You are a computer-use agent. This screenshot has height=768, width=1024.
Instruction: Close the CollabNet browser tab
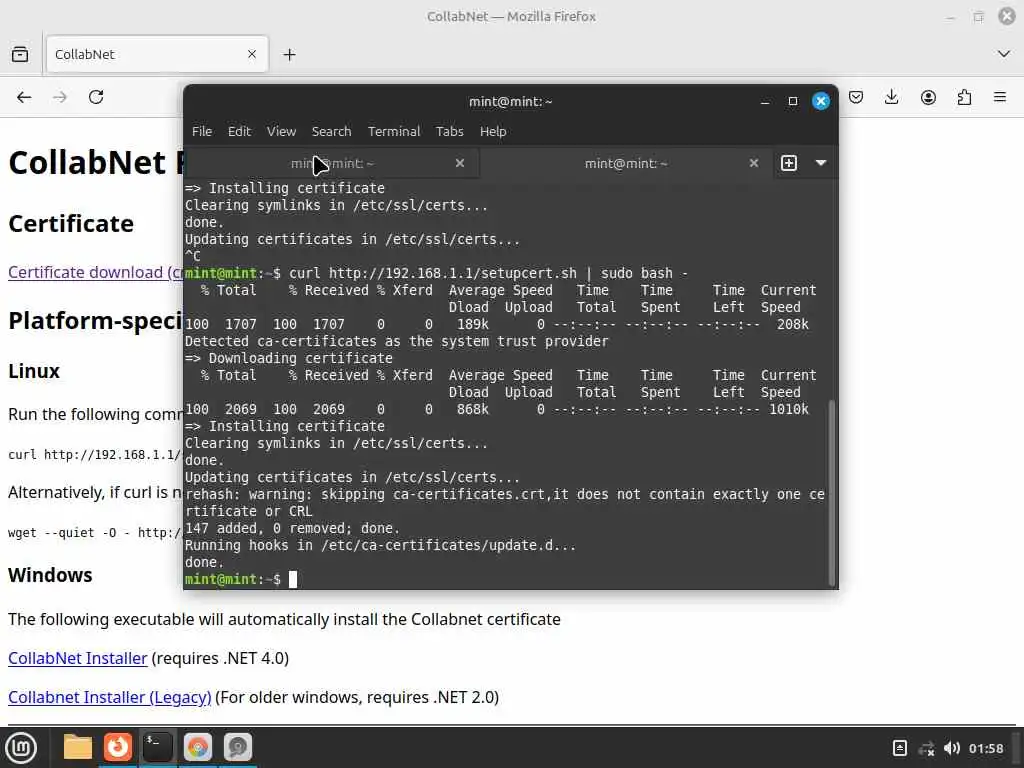252,54
